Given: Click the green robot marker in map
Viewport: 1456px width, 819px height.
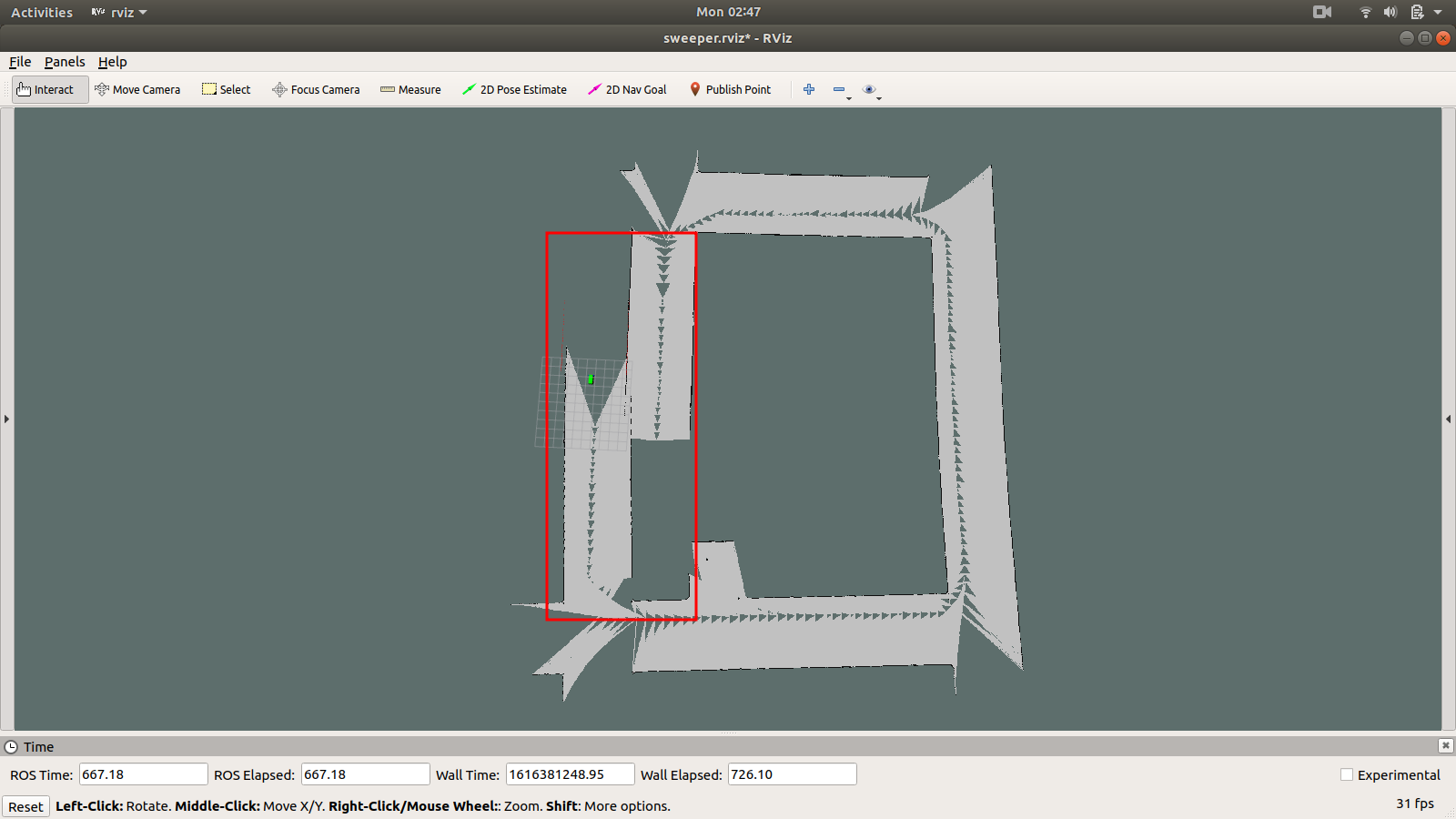Looking at the screenshot, I should (x=591, y=379).
